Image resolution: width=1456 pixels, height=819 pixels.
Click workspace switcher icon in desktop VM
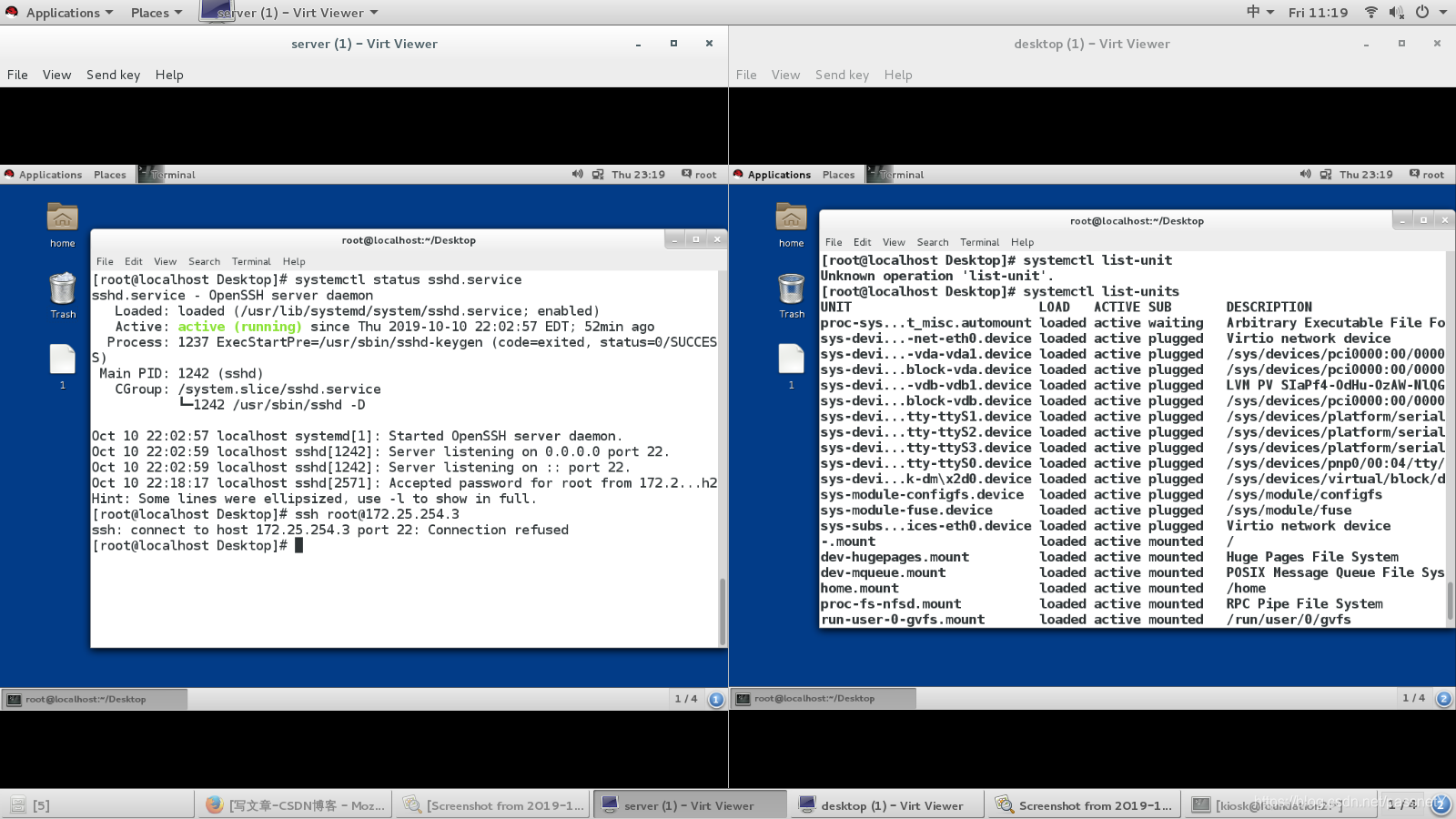(1443, 699)
